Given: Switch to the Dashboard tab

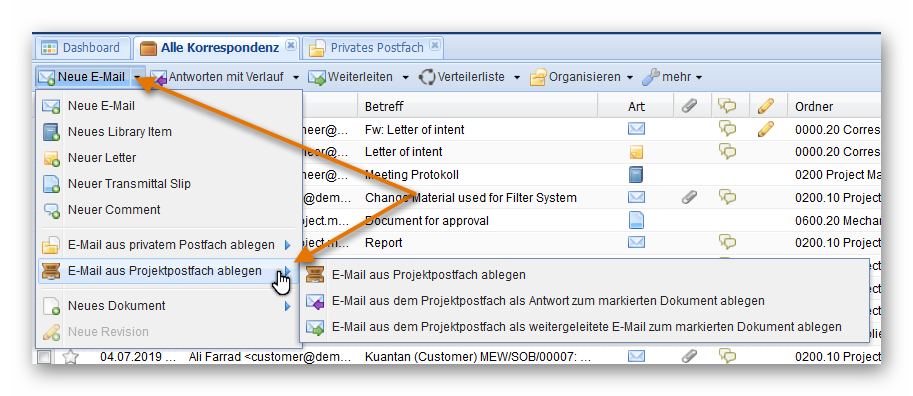Looking at the screenshot, I should (82, 48).
